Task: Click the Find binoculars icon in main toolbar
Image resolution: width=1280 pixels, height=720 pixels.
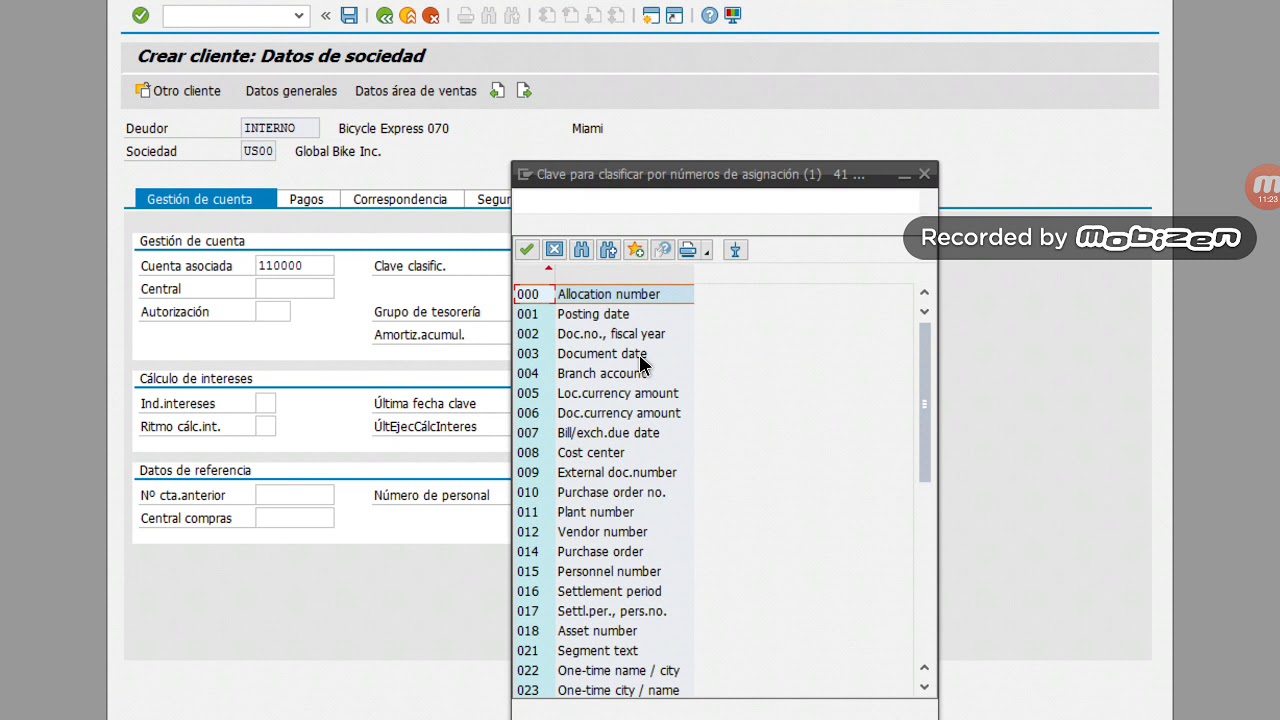Action: (489, 15)
